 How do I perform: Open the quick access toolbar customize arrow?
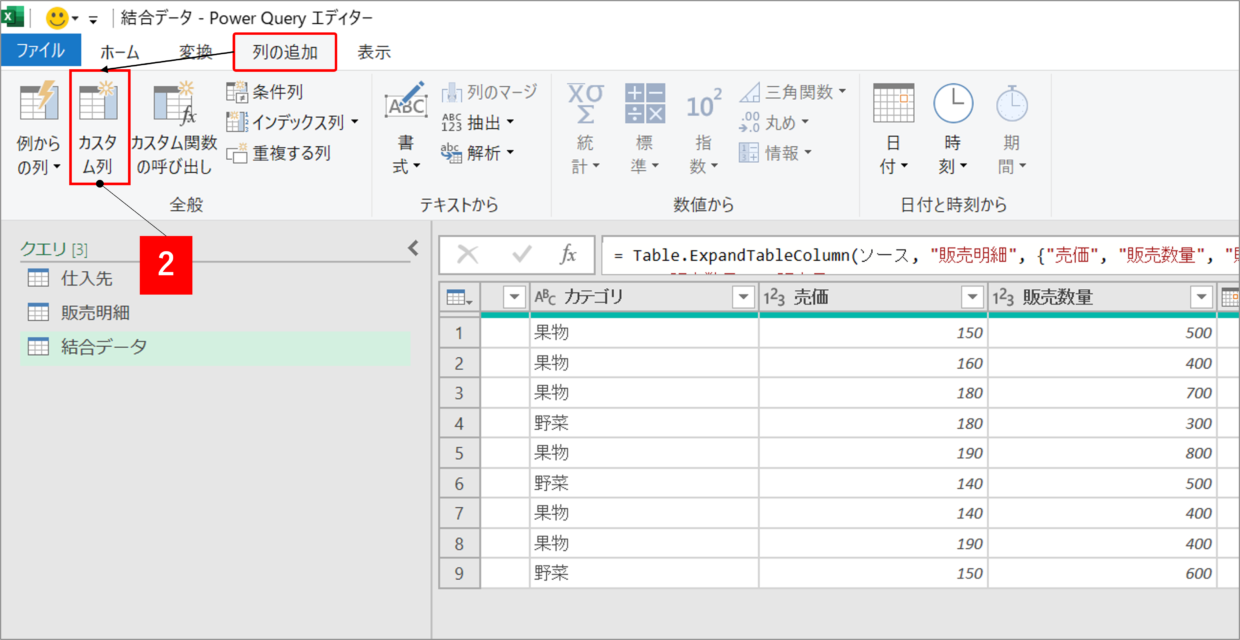[93, 19]
